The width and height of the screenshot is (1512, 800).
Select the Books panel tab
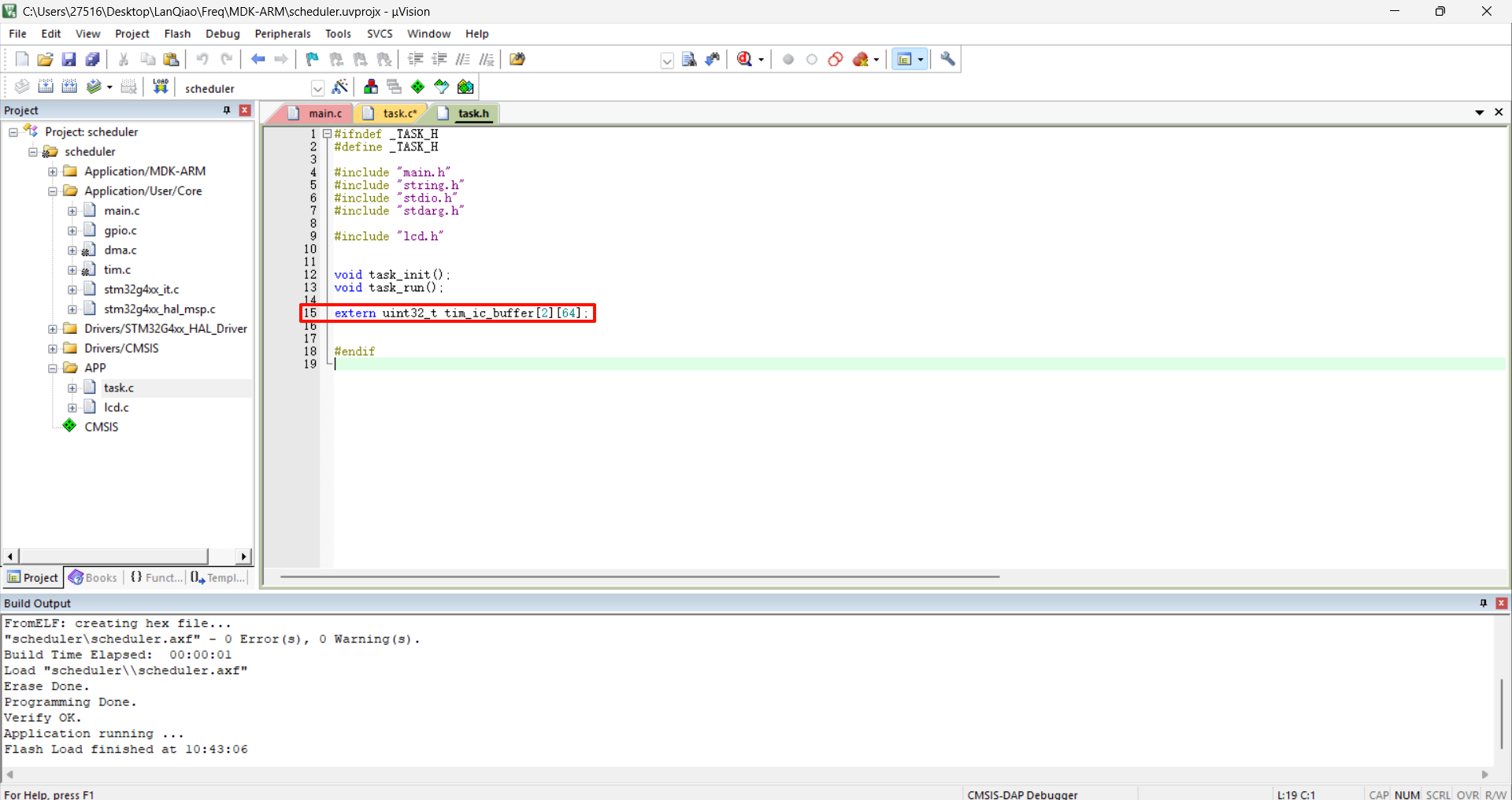click(x=94, y=577)
